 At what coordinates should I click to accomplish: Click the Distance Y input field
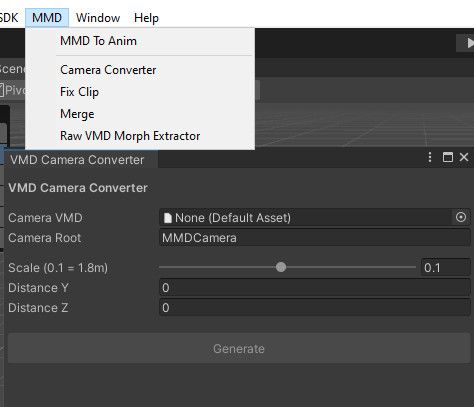pos(315,288)
